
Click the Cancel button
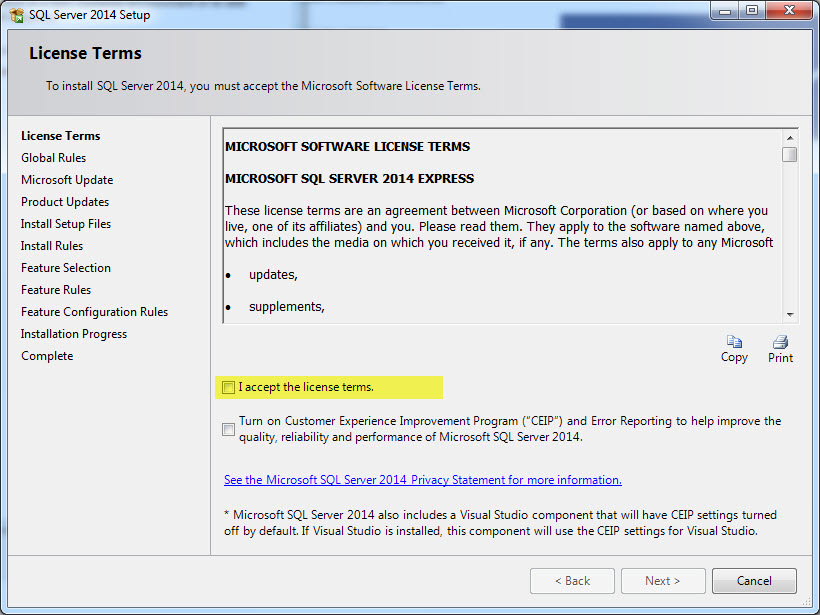[754, 581]
